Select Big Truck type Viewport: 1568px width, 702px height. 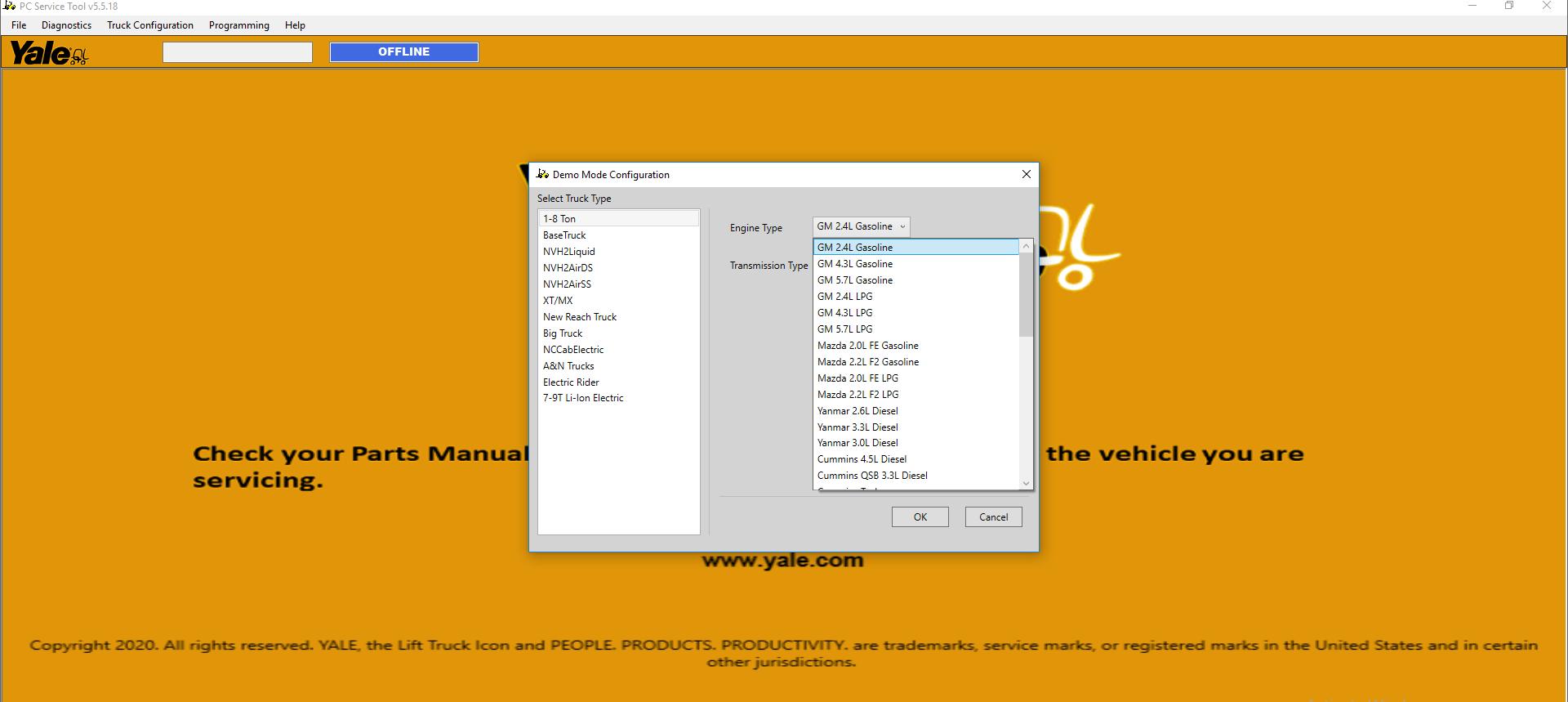click(618, 333)
